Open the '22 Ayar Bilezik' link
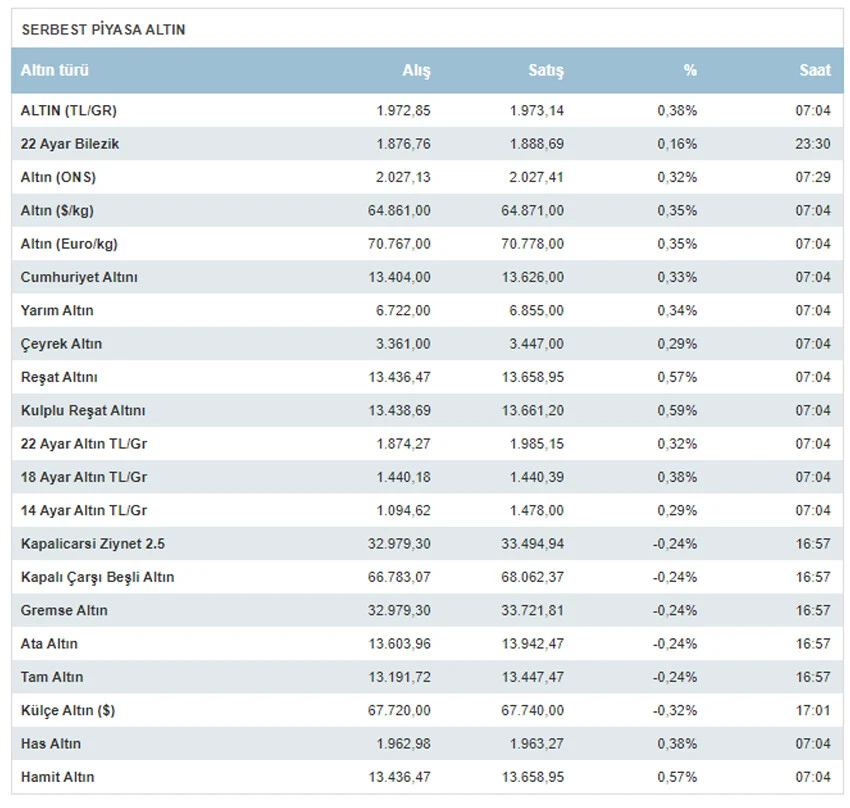The width and height of the screenshot is (850, 808). point(70,144)
